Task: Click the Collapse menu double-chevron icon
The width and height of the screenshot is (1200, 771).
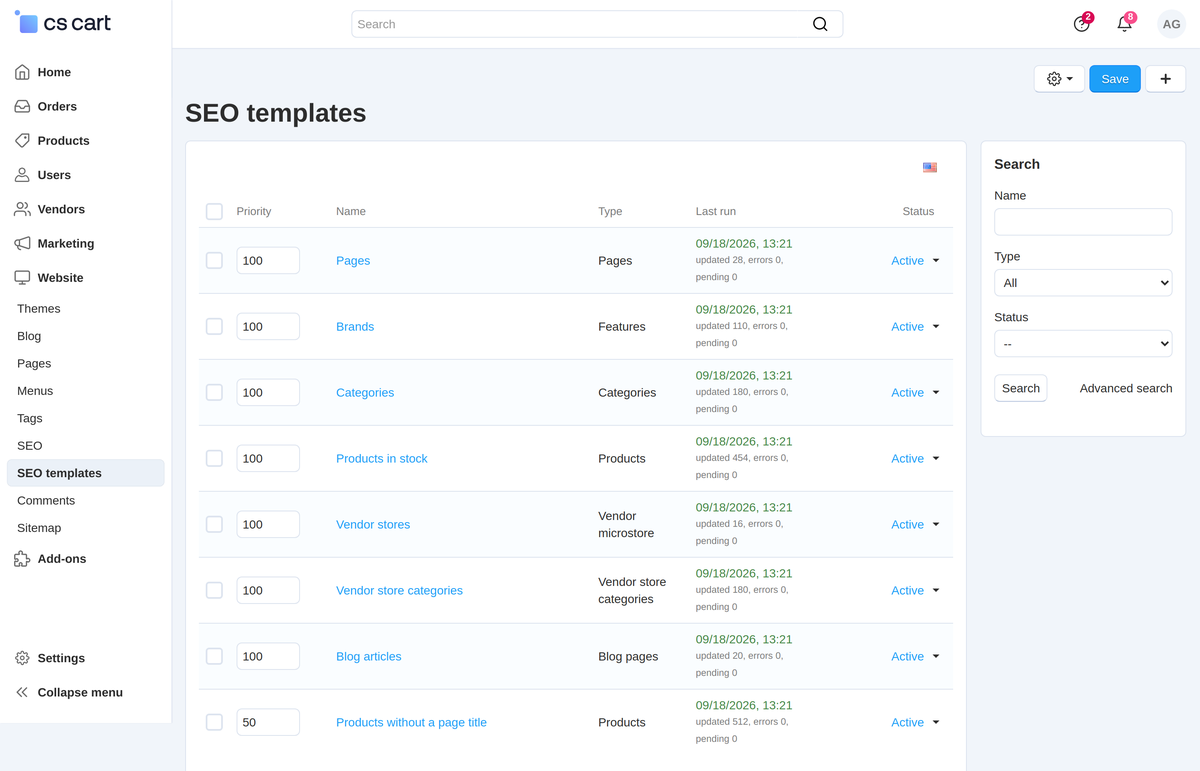Action: [x=22, y=692]
